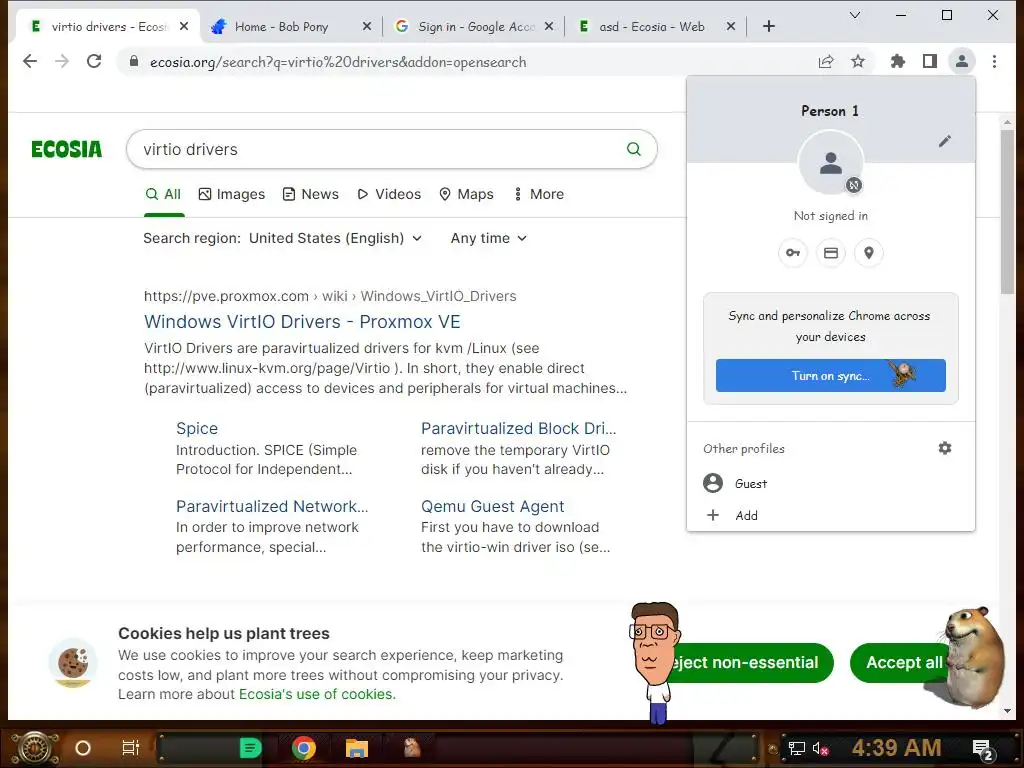Screen dimensions: 1024x768
Task: Add a new Chrome profile
Action: [x=830, y=515]
